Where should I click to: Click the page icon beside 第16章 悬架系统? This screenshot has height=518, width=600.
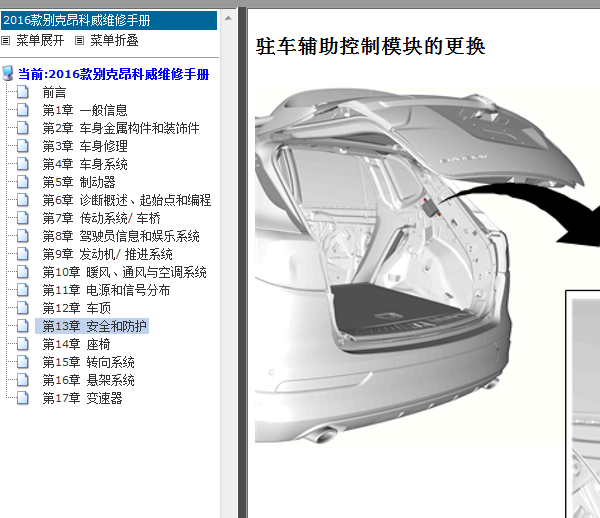tap(23, 380)
